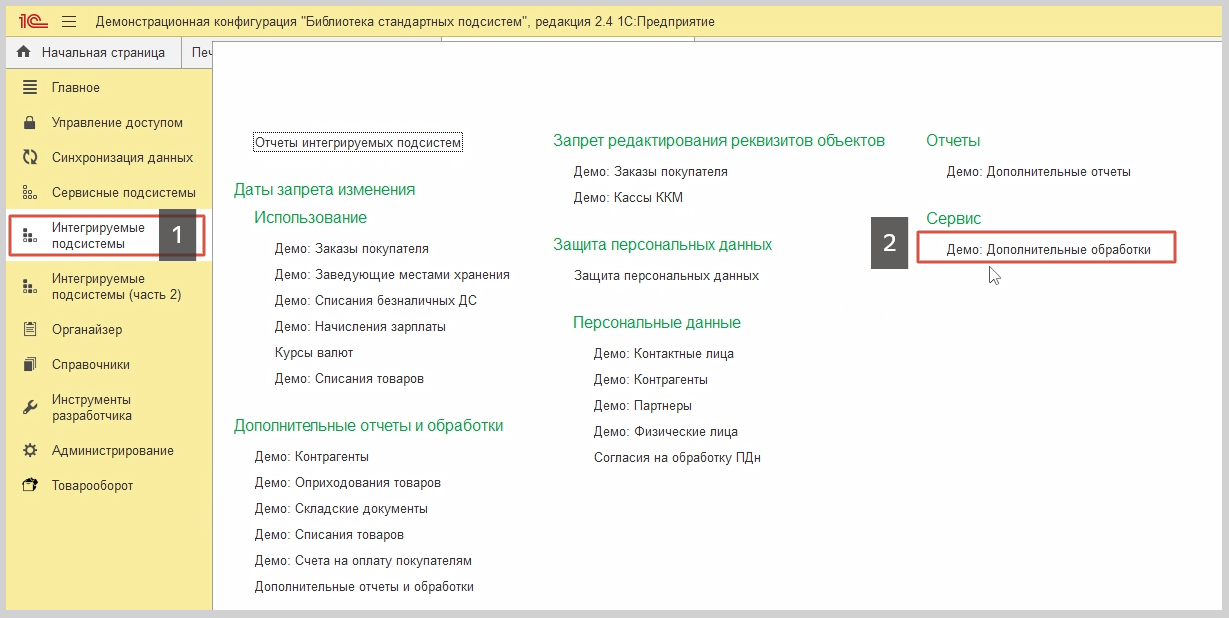Click the Главное section list icon

[30, 88]
